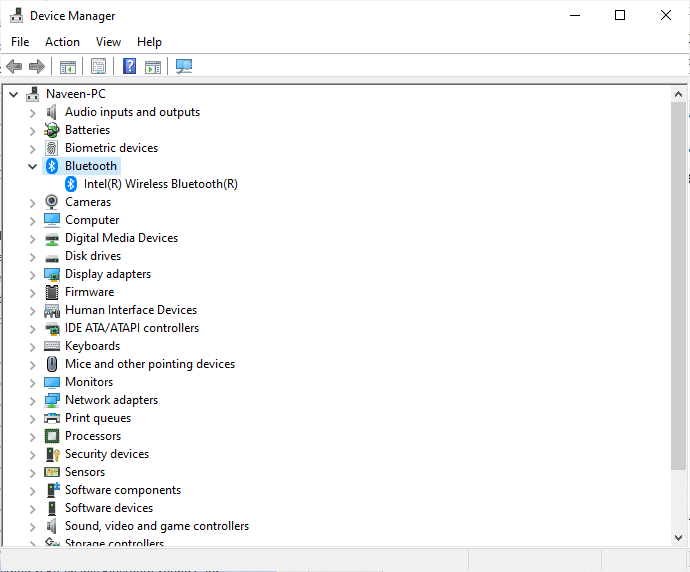Image resolution: width=690 pixels, height=572 pixels.
Task: Select the Processors tree item
Action: [93, 436]
